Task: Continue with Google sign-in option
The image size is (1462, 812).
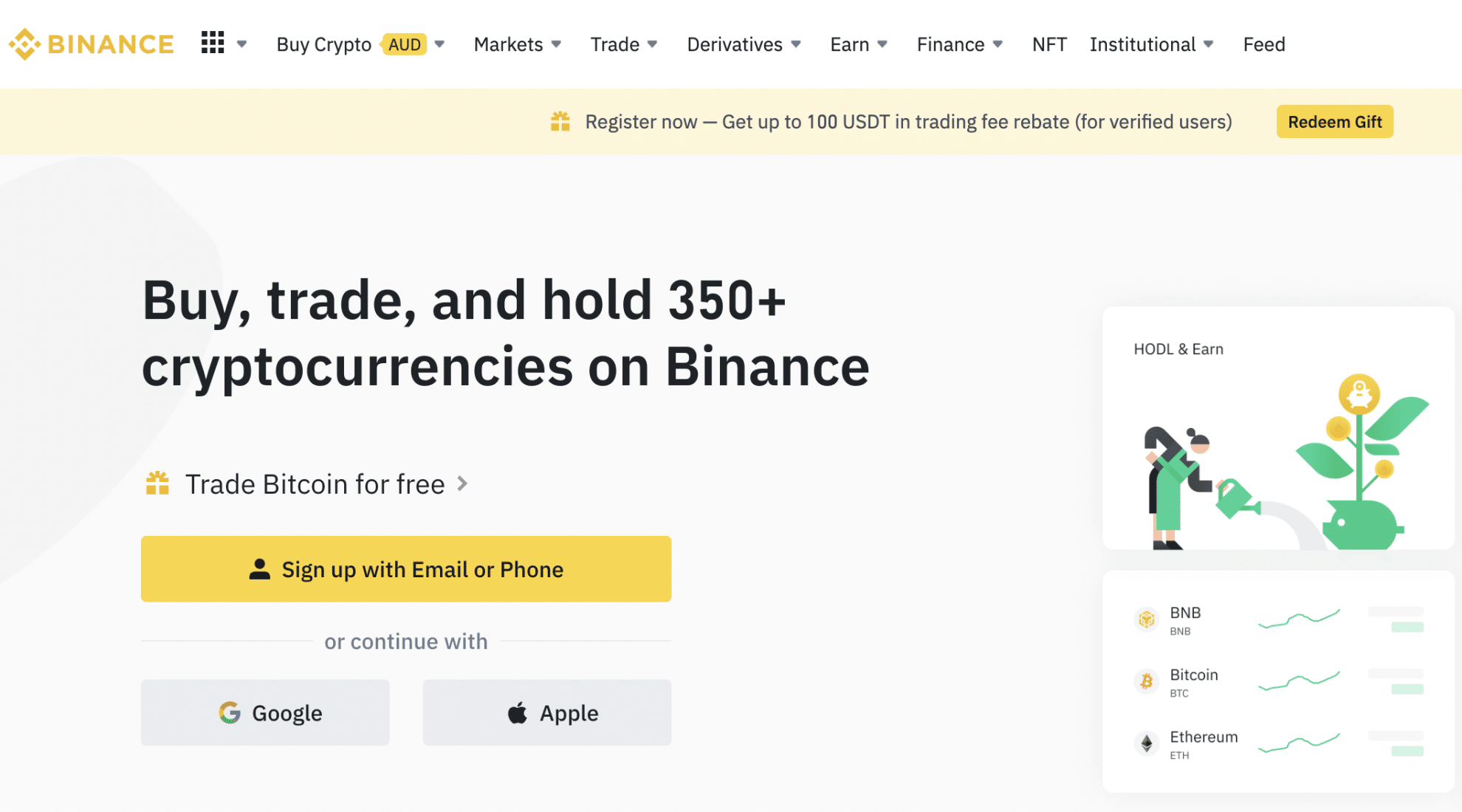Action: (x=264, y=712)
